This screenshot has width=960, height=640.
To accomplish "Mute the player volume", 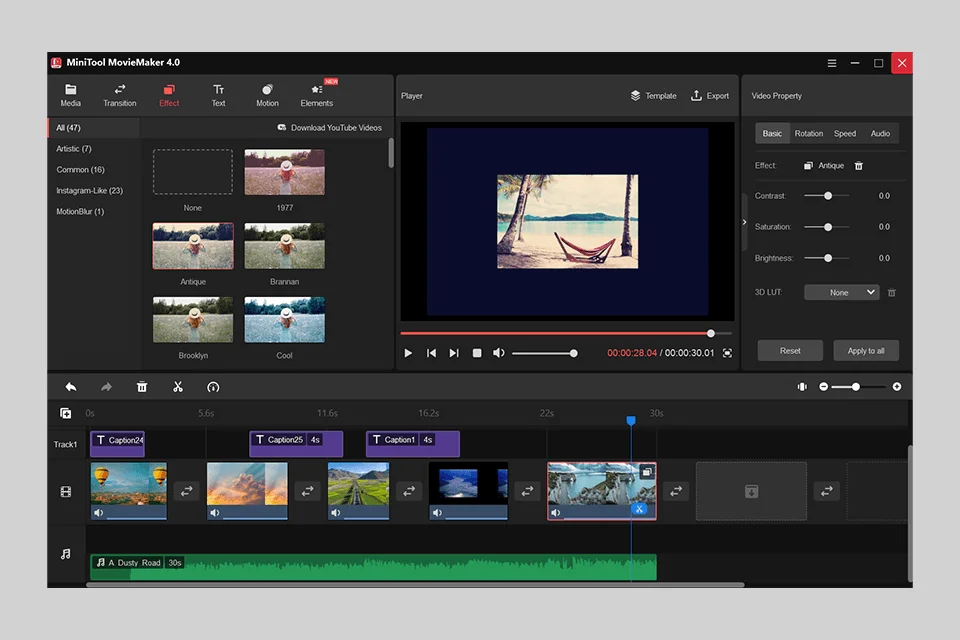I will pyautogui.click(x=499, y=353).
